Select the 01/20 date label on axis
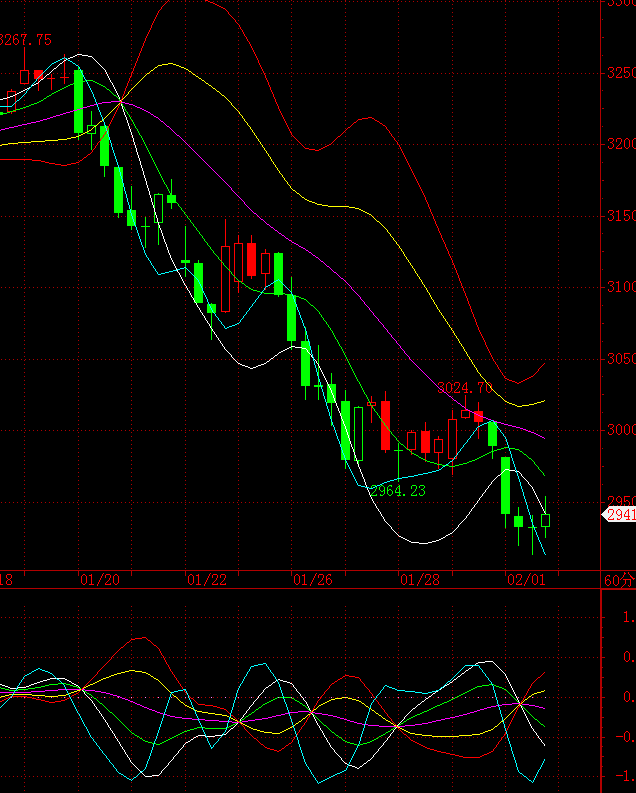Viewport: 636px width, 793px height. click(x=100, y=580)
